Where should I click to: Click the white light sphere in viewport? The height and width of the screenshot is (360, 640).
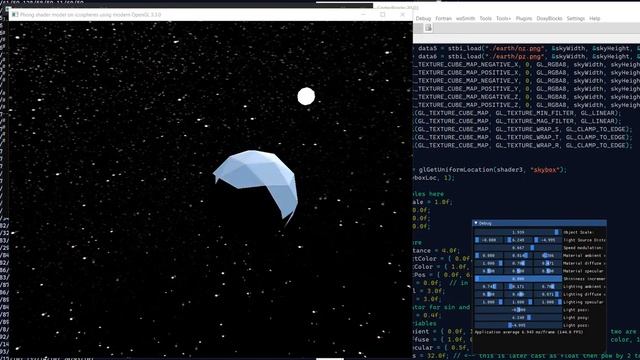coord(306,96)
